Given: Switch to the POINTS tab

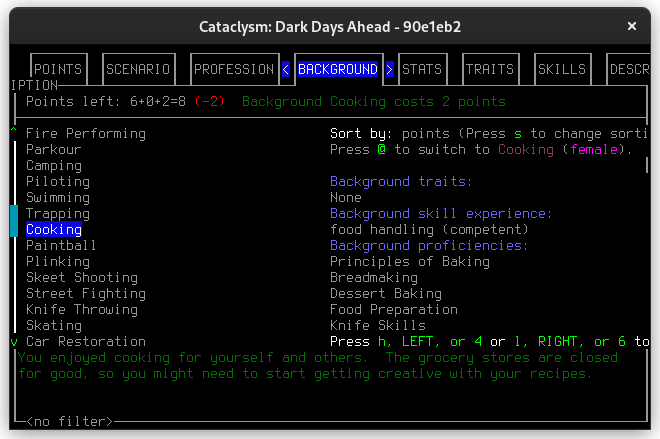Looking at the screenshot, I should [58, 69].
